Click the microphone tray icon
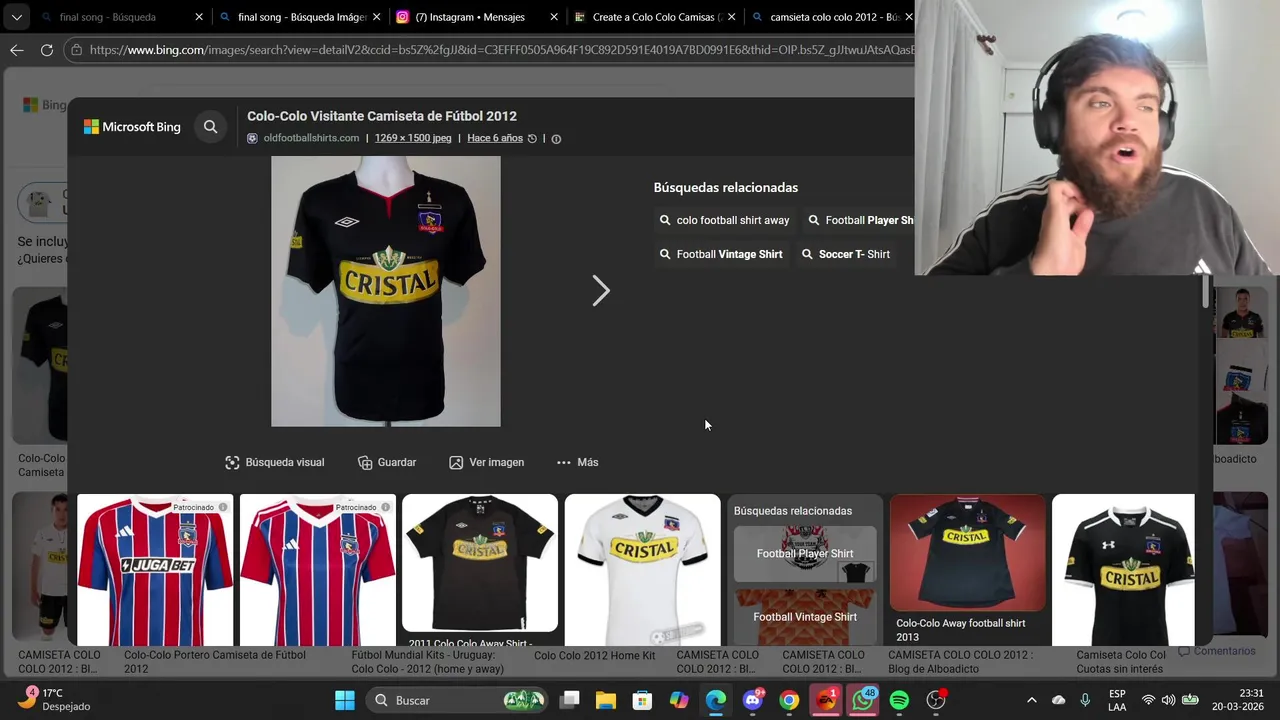This screenshot has width=1280, height=720. coord(1085,700)
